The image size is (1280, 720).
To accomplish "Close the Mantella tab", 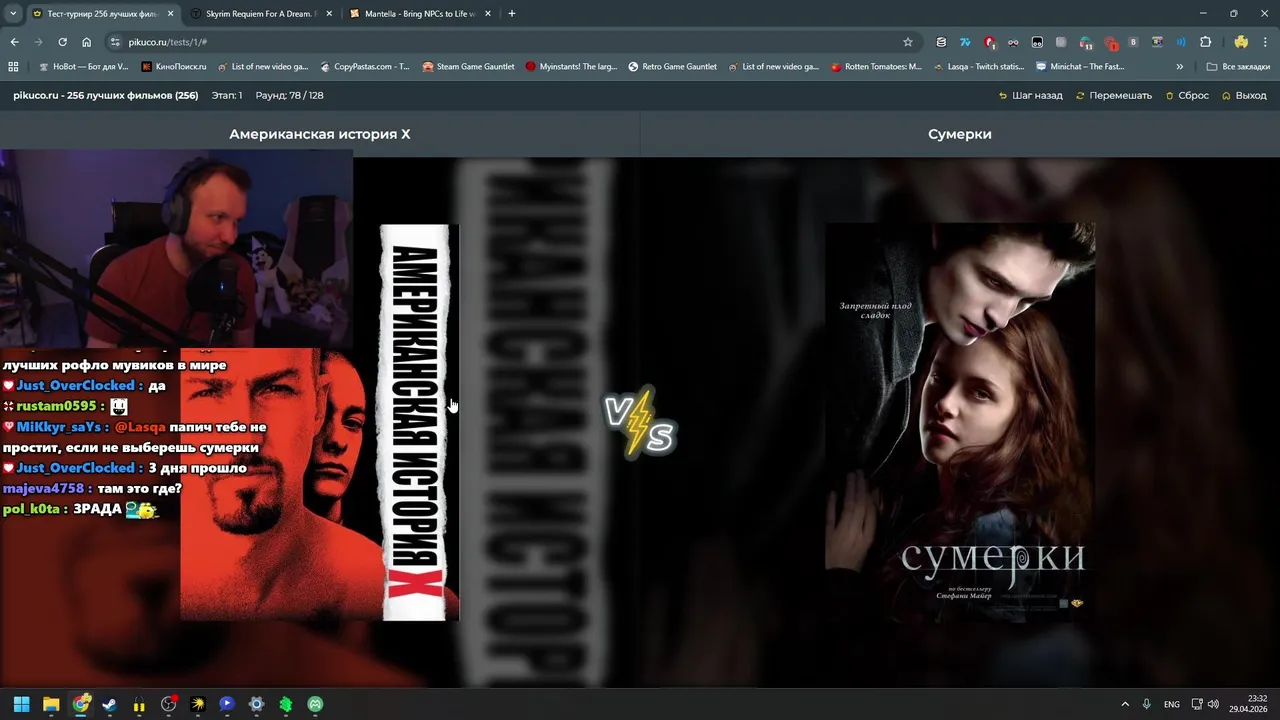I will pos(488,14).
